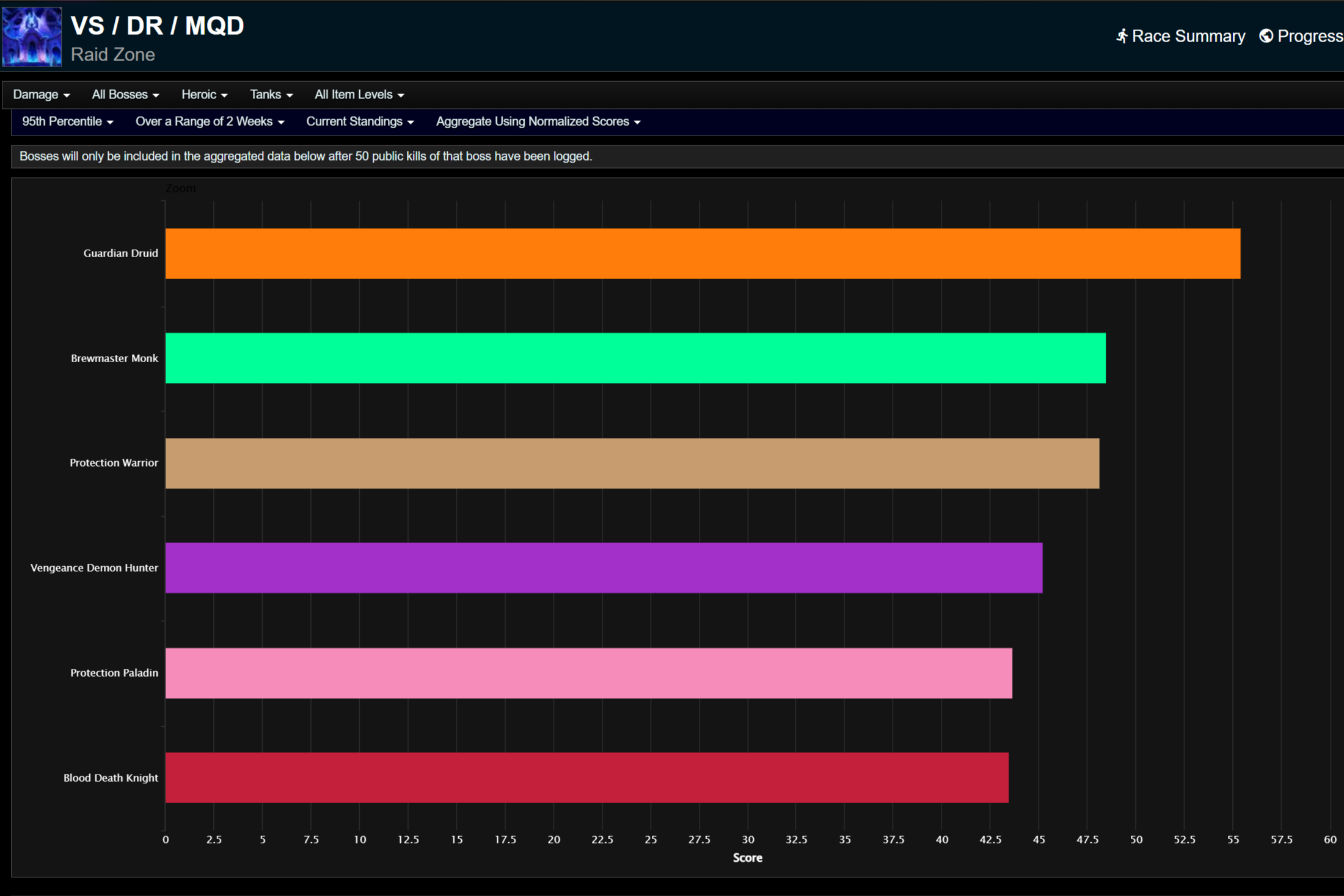The height and width of the screenshot is (896, 1344).
Task: Select the purple Vengeance Demon Hunter bar
Action: click(x=604, y=568)
